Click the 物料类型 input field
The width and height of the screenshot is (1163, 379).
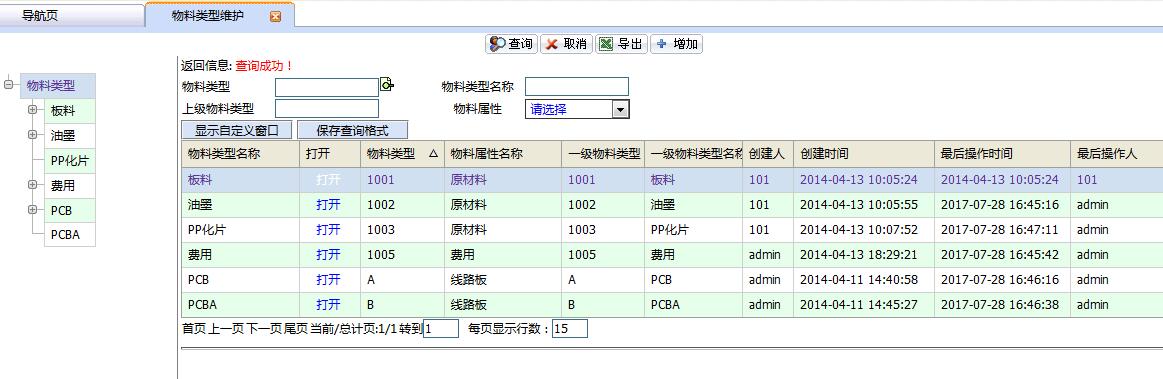click(x=327, y=88)
